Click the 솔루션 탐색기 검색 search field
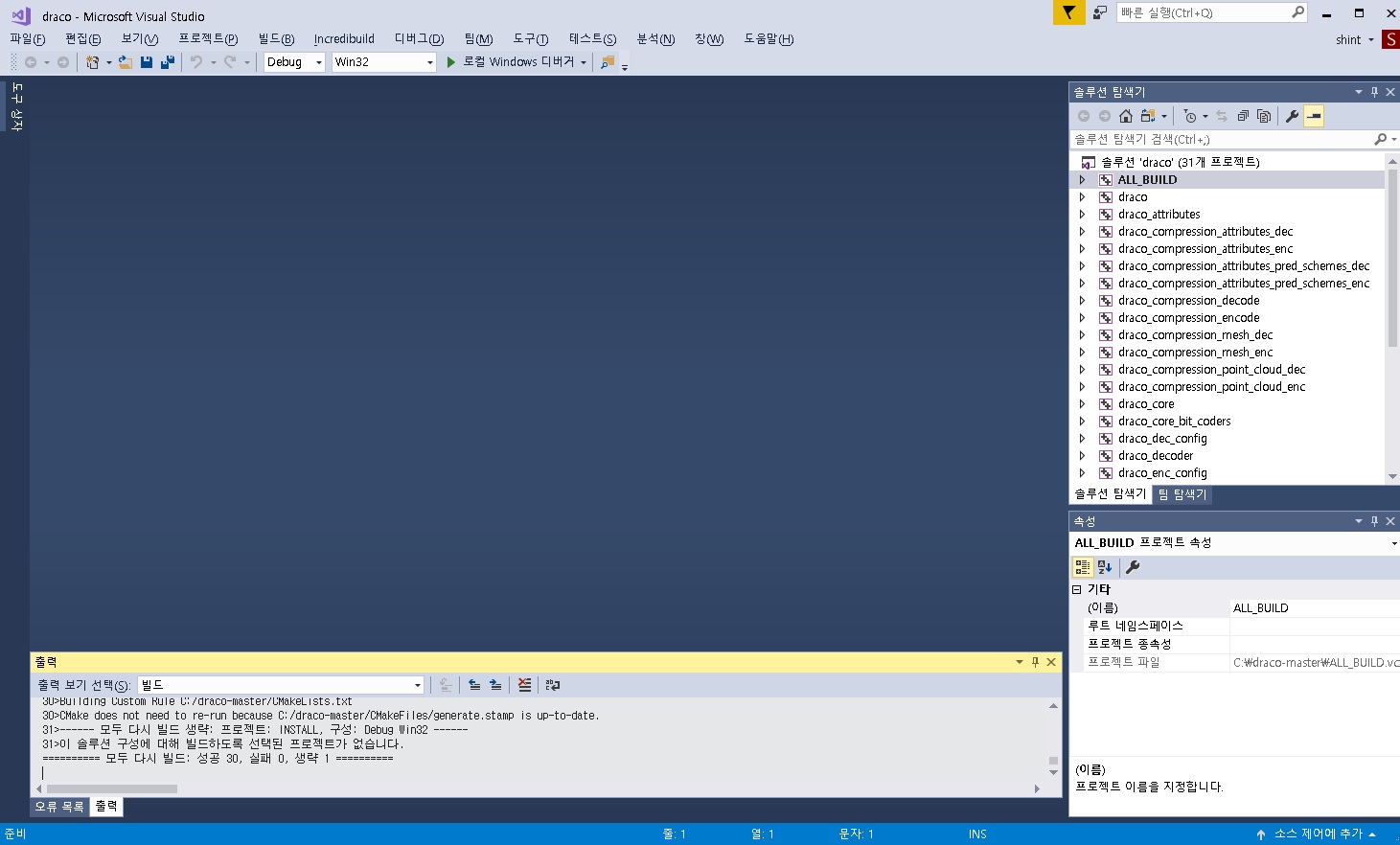 pyautogui.click(x=1222, y=140)
